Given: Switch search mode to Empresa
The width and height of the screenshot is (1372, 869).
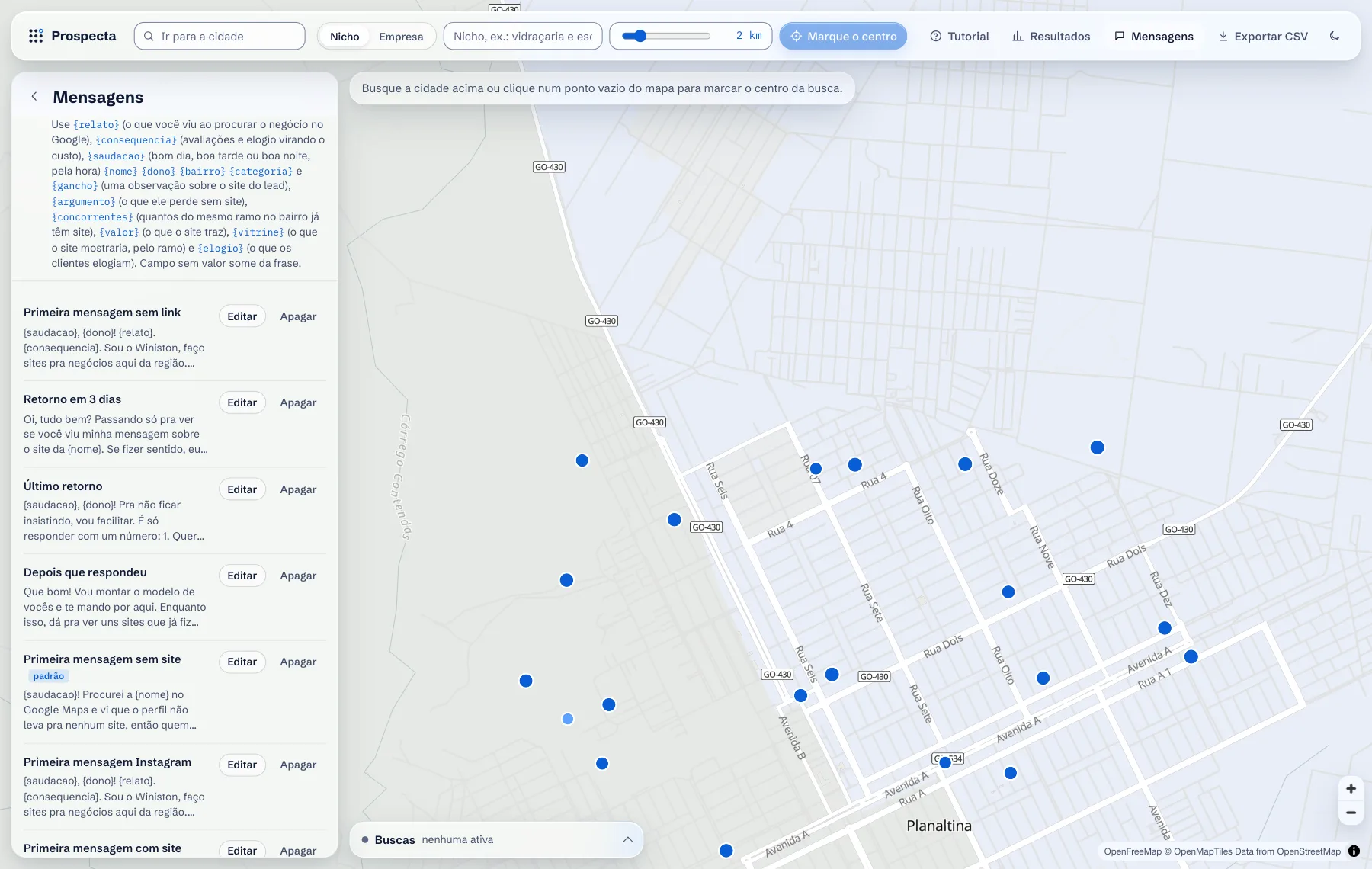Looking at the screenshot, I should point(401,36).
